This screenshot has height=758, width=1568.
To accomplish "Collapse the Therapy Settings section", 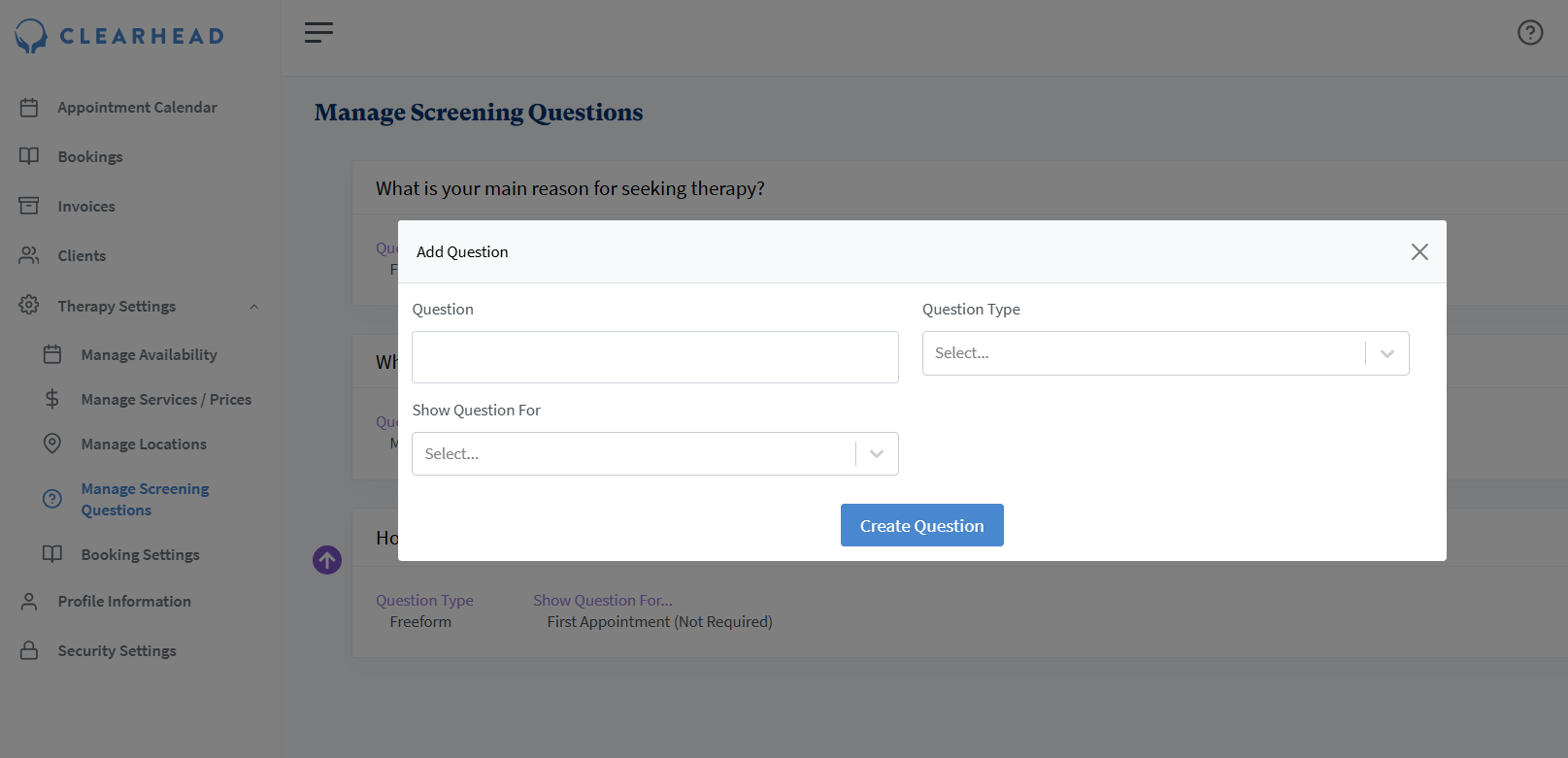I will (x=254, y=307).
